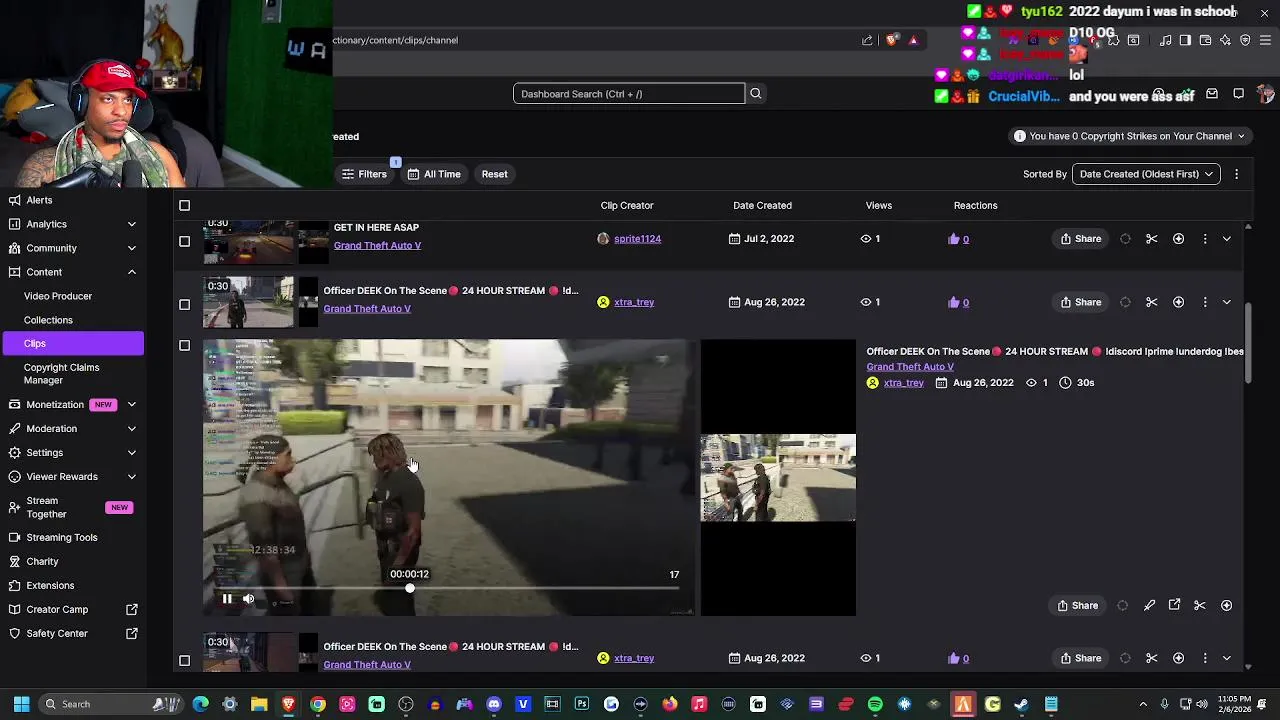
Task: Expand the Monetization sidebar section
Action: pos(132,405)
